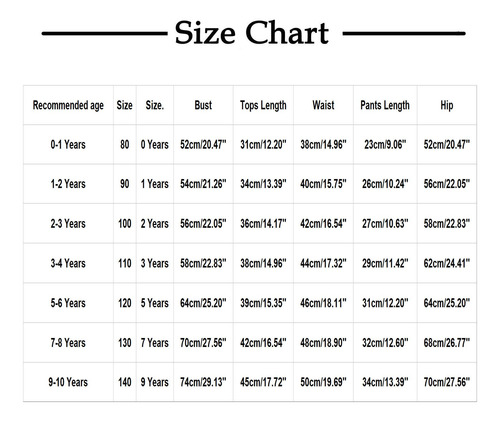Select the Recommended age column header
The width and height of the screenshot is (500, 421).
68,105
